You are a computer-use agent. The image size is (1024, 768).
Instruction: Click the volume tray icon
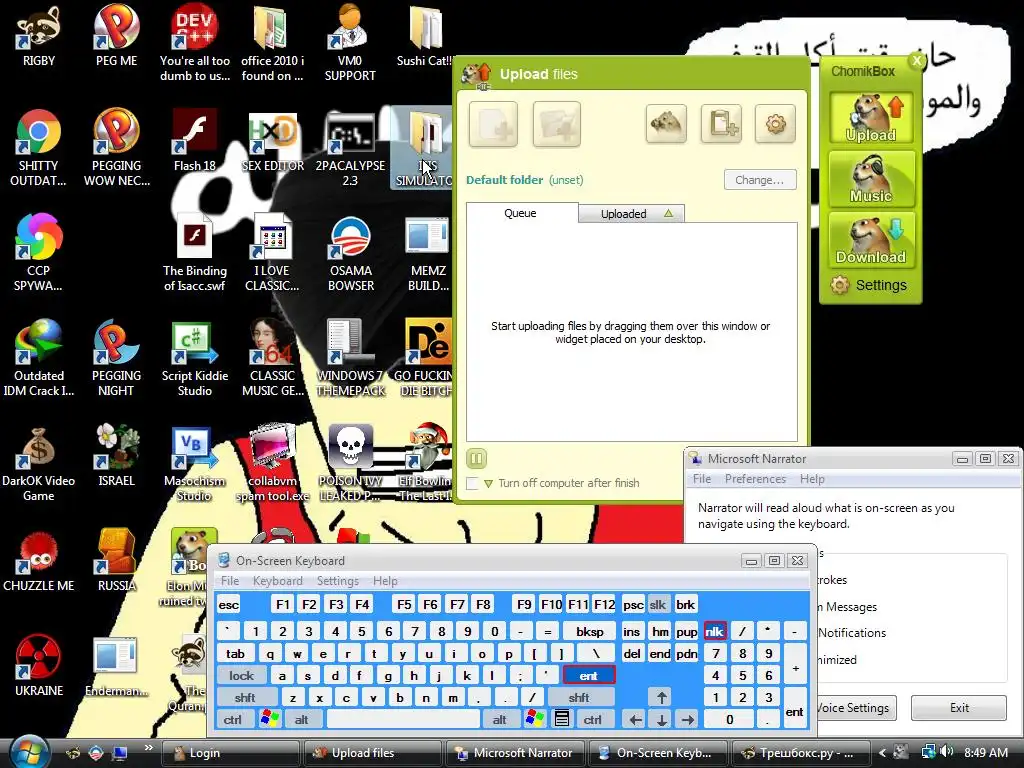(946, 752)
